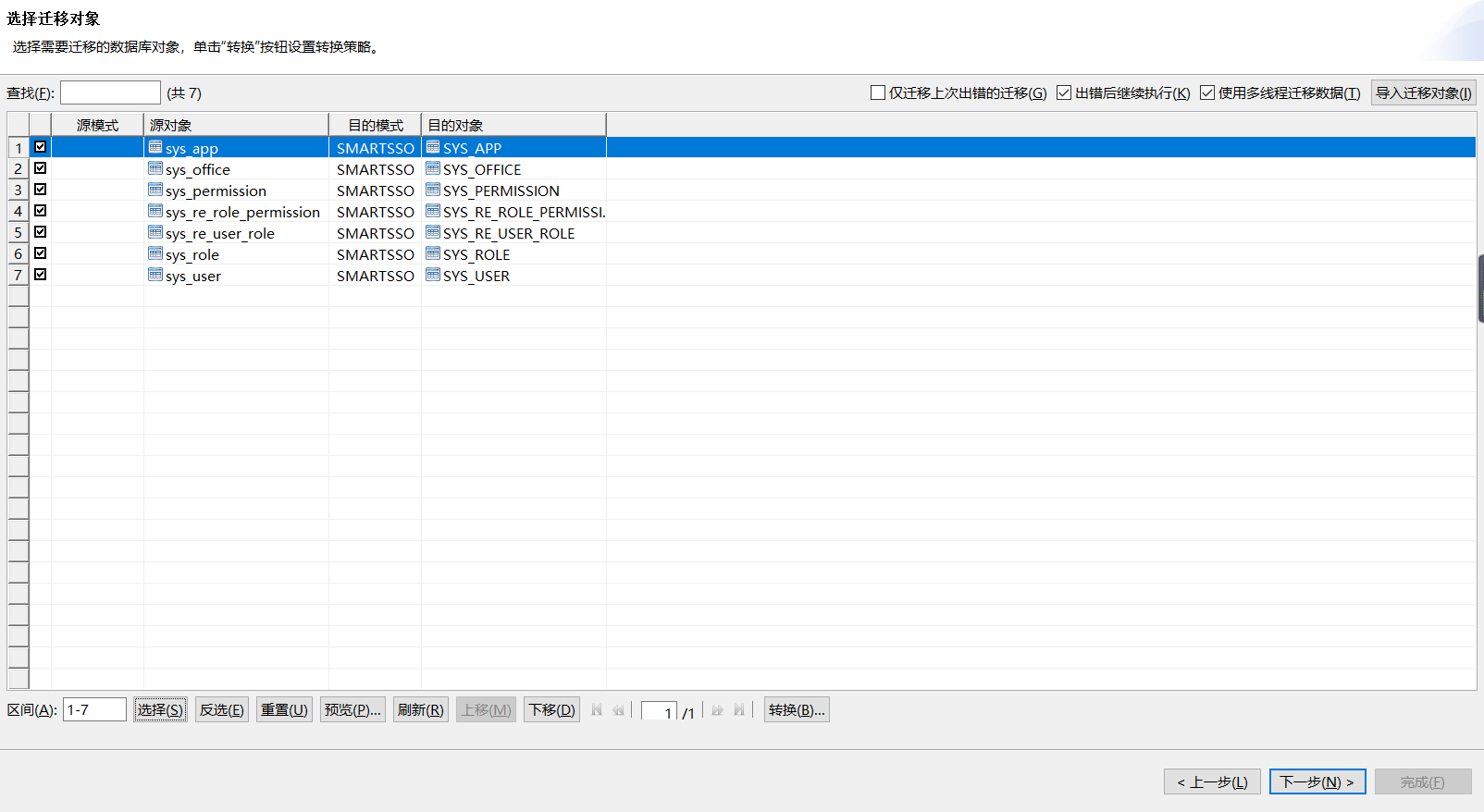1484x812 pixels.
Task: Click 目的模式 column header
Action: coord(375,125)
